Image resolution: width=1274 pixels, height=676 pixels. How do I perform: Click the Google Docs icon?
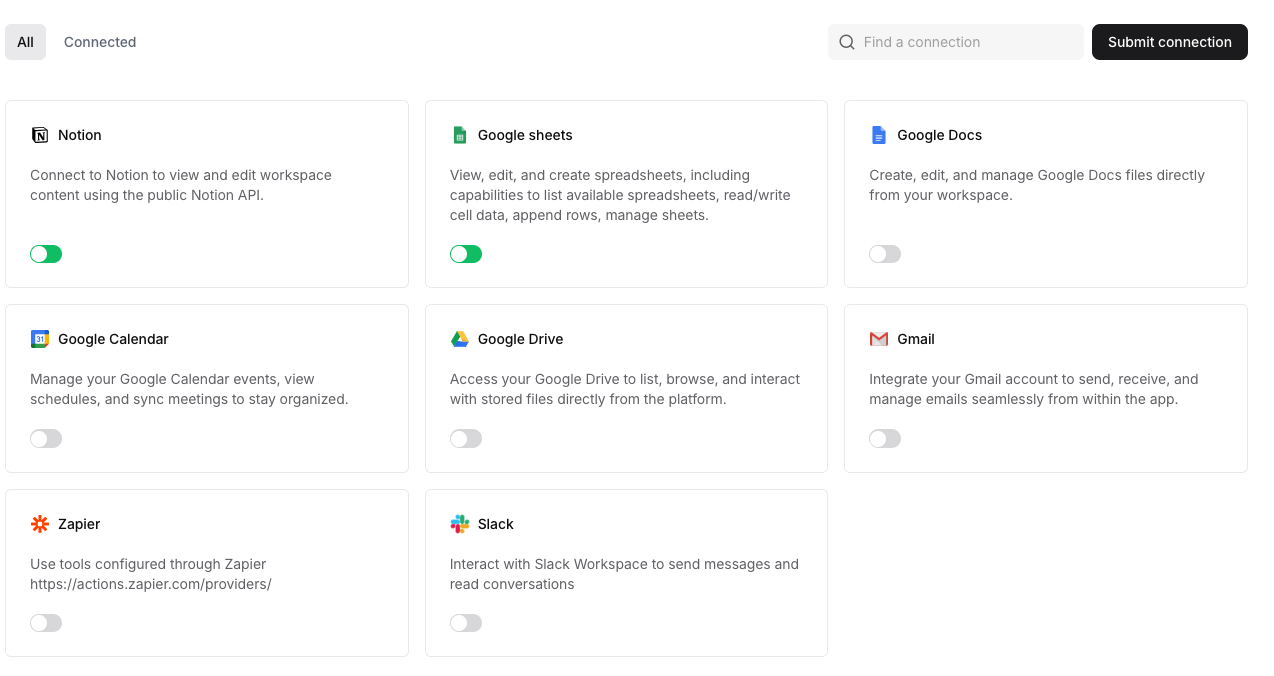point(879,135)
